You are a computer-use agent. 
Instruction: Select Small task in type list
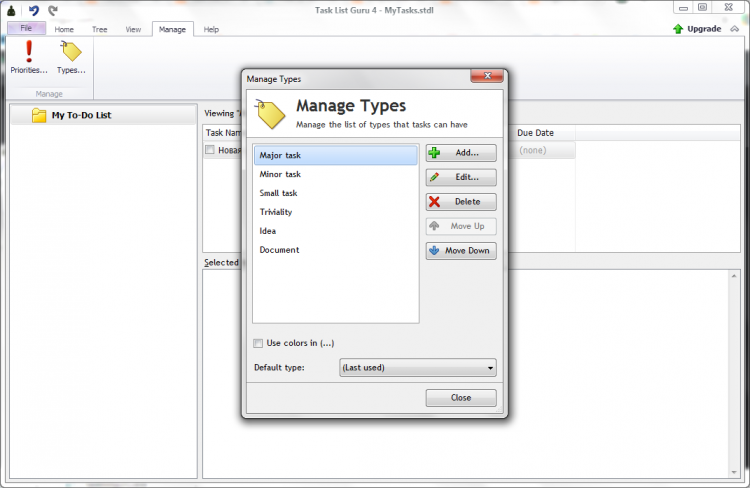[336, 193]
